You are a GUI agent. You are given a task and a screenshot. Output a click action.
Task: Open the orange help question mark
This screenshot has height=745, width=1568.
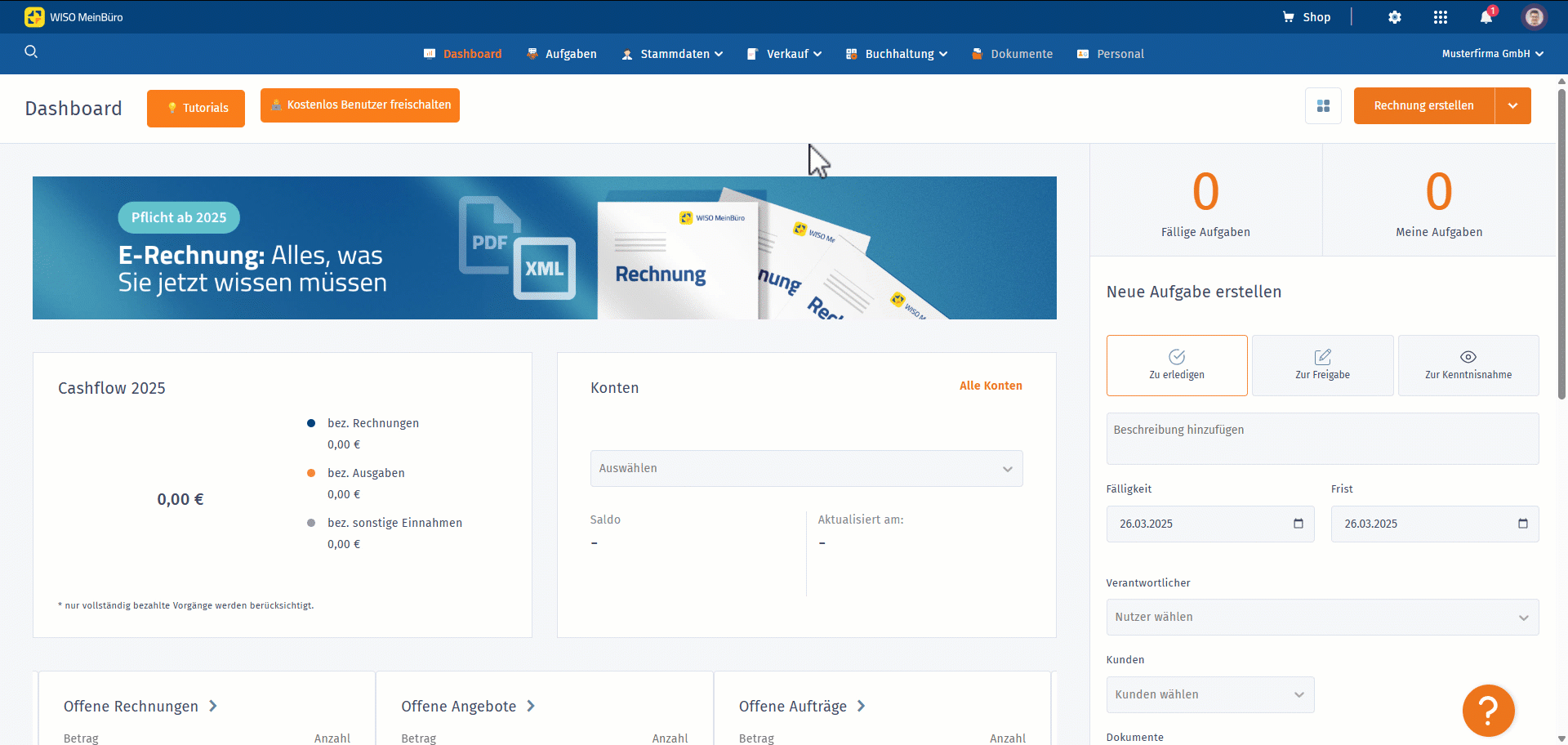1488,711
